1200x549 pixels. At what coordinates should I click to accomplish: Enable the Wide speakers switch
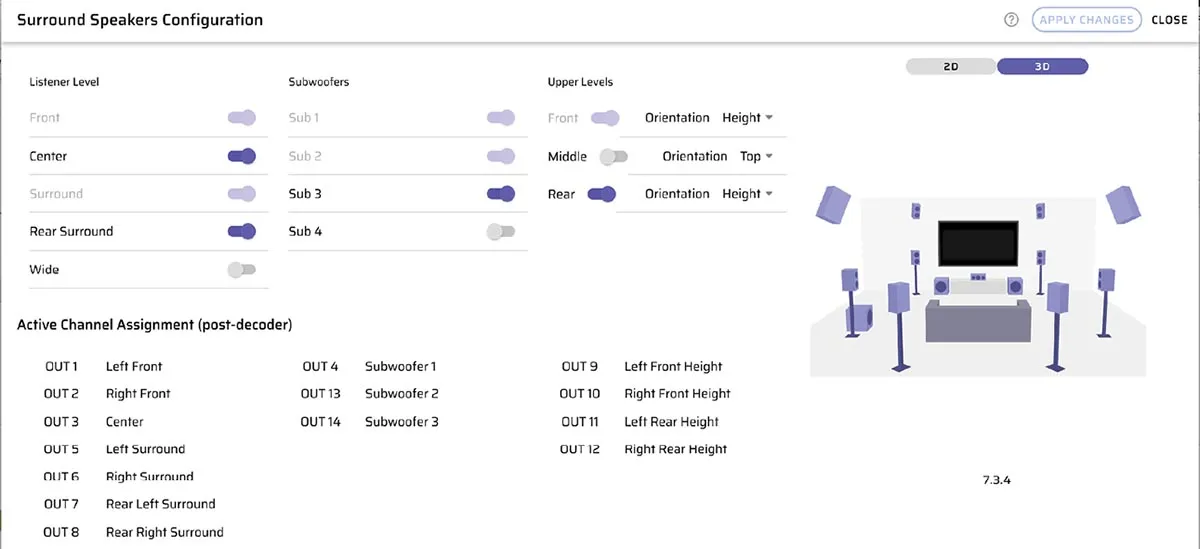(242, 269)
